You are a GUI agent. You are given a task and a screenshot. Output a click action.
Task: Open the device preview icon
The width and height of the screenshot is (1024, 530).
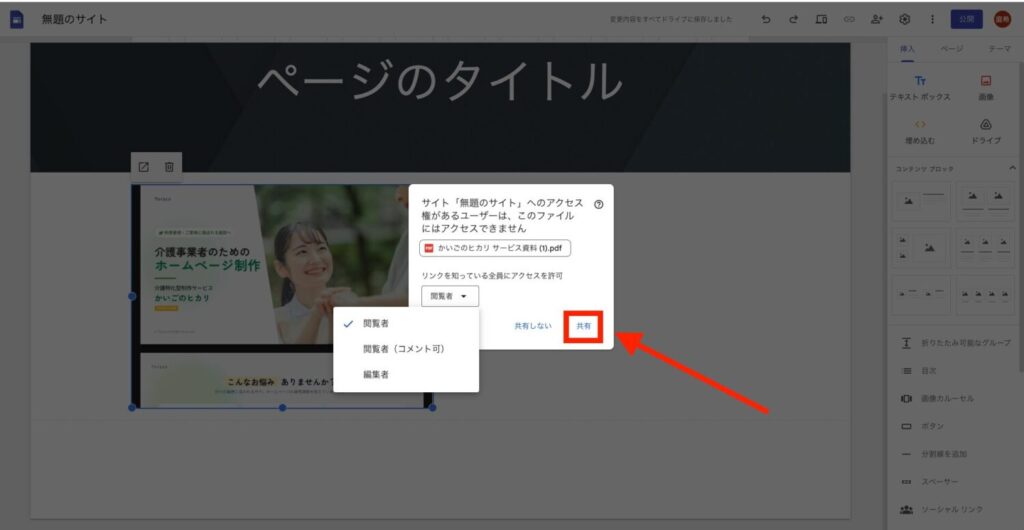point(821,19)
